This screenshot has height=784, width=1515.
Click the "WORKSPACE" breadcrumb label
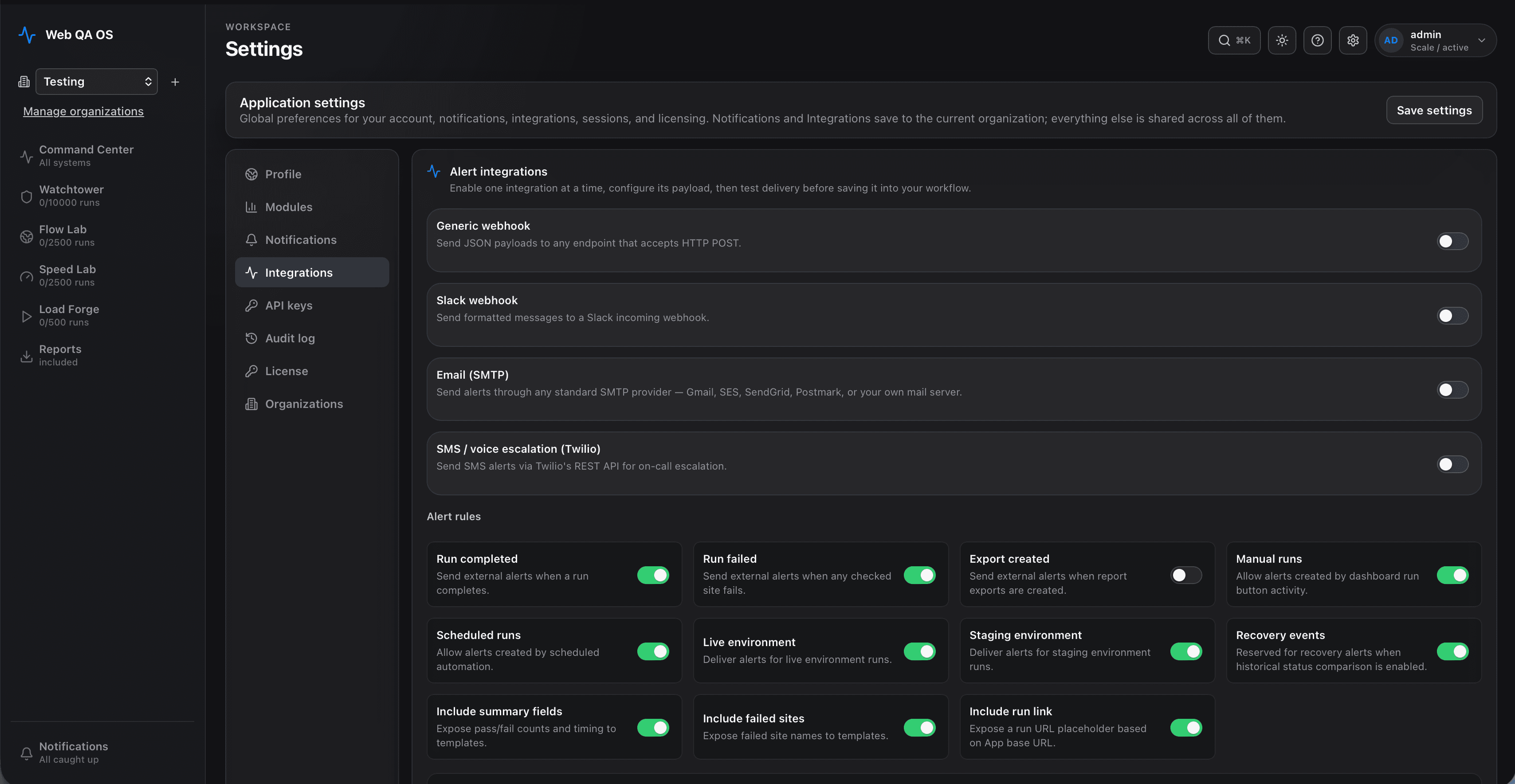[258, 27]
